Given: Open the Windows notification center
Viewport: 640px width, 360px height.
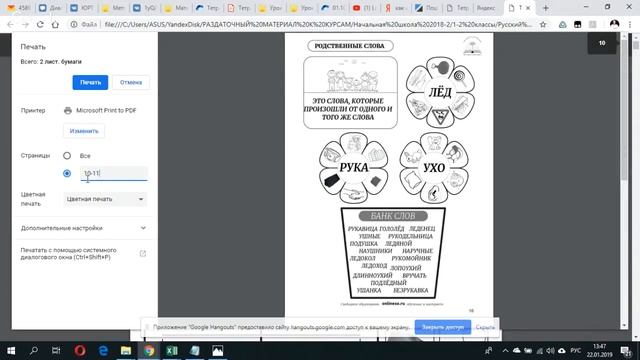Looking at the screenshot, I should pos(626,351).
